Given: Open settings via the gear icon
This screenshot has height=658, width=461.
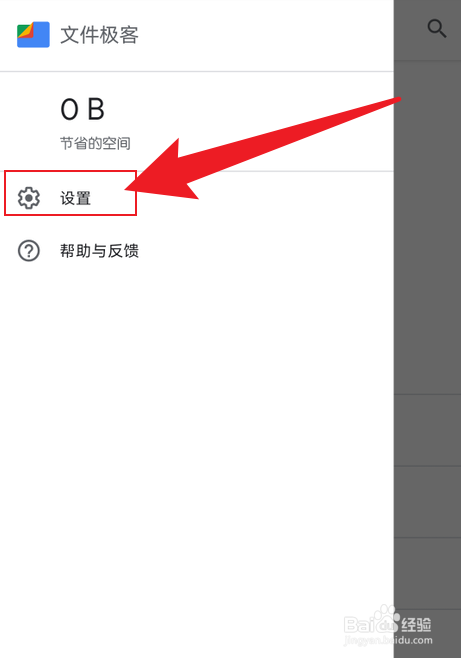Looking at the screenshot, I should click(x=29, y=198).
